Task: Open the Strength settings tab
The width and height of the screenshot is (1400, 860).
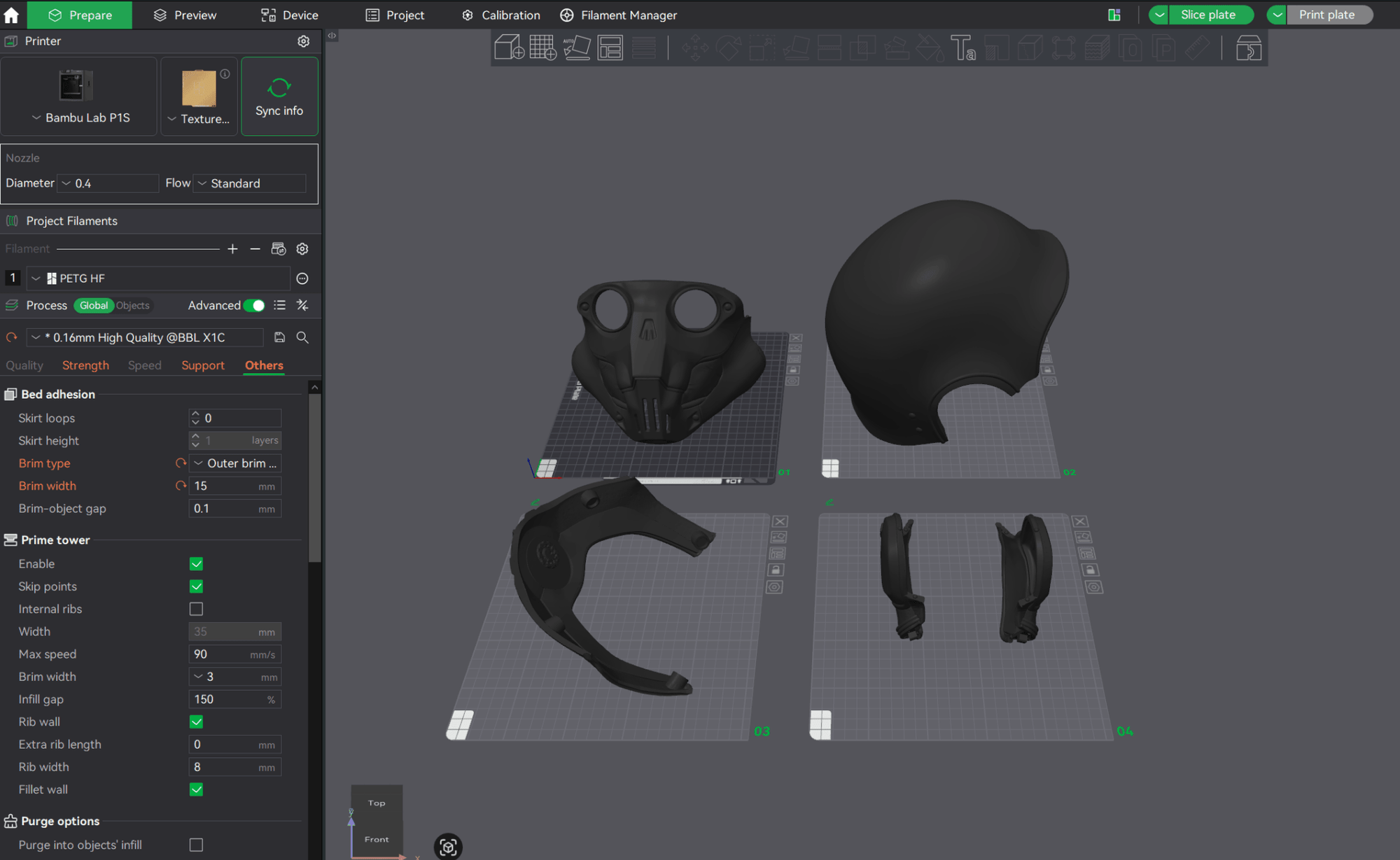Action: point(85,365)
